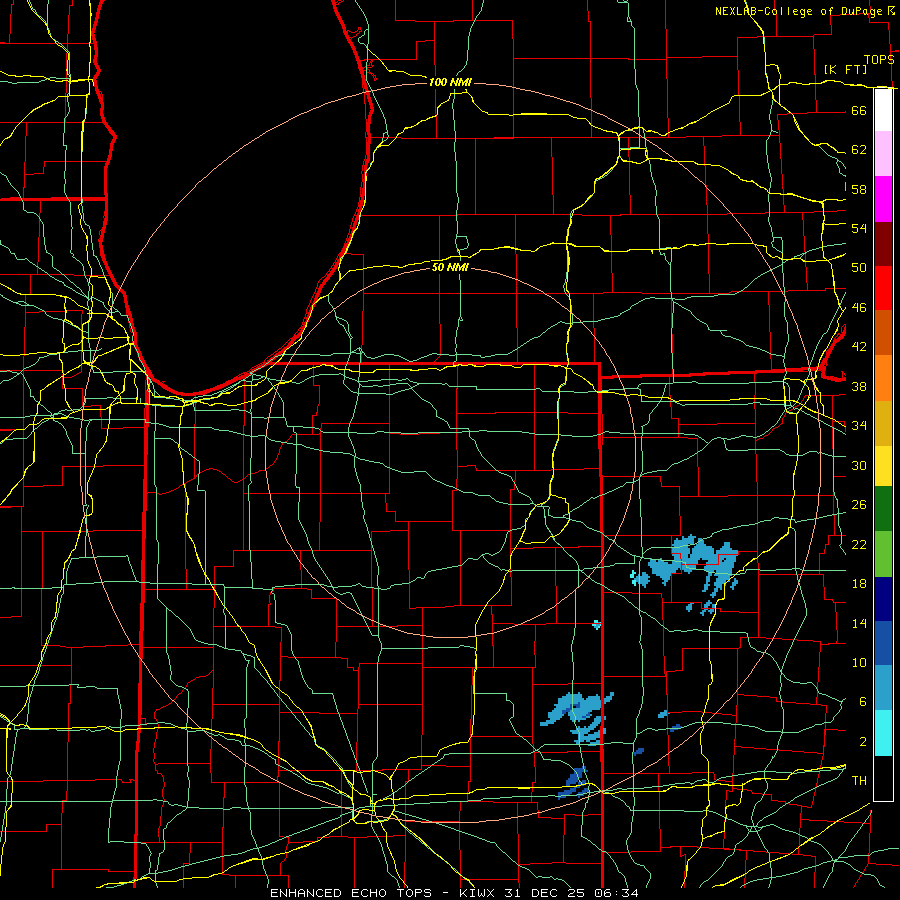Select the maroon legend color block
This screenshot has height=900, width=900.
pos(883,243)
